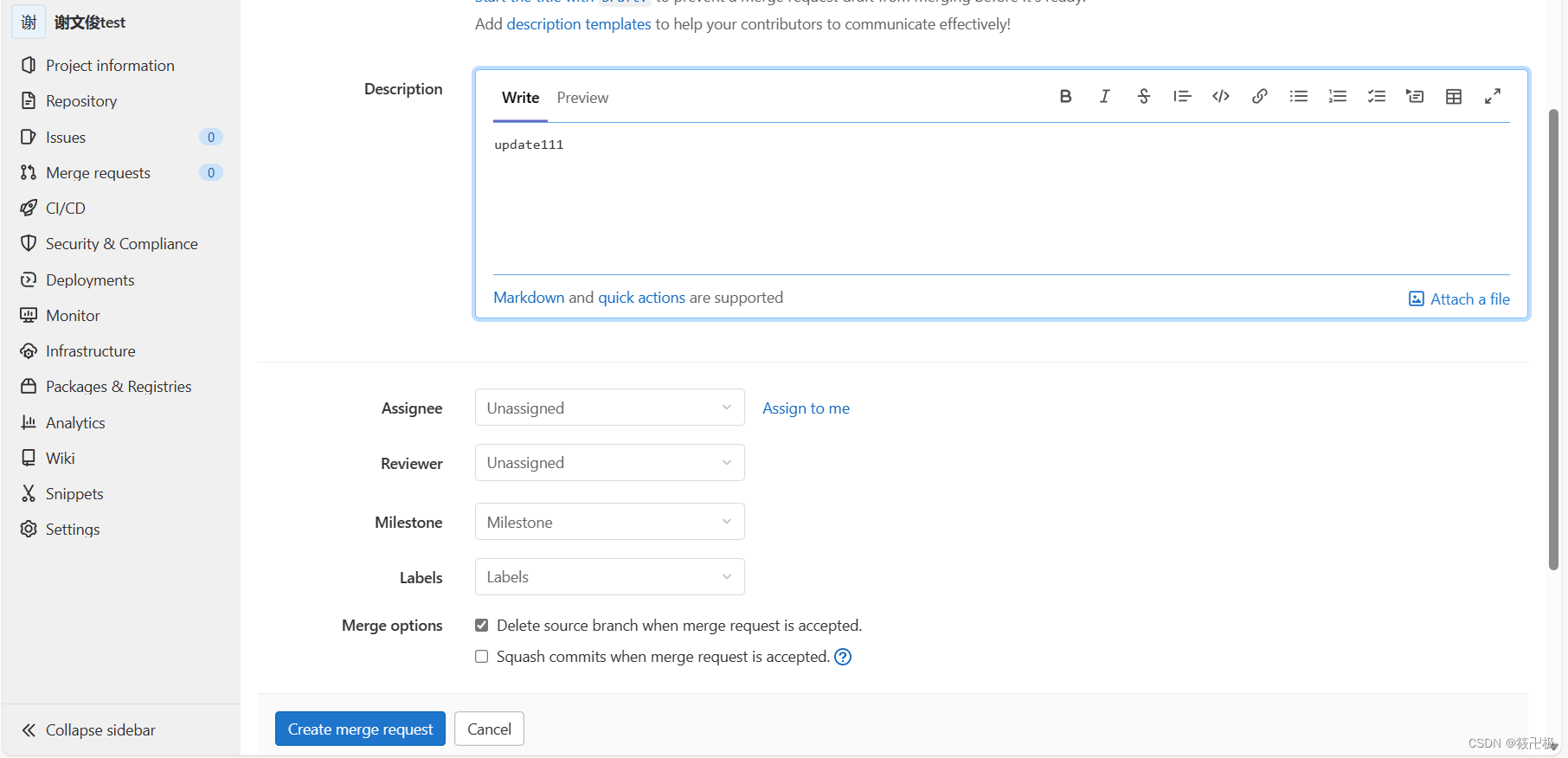Viewport: 1568px width, 758px height.
Task: Open the Labels dropdown
Action: (609, 577)
